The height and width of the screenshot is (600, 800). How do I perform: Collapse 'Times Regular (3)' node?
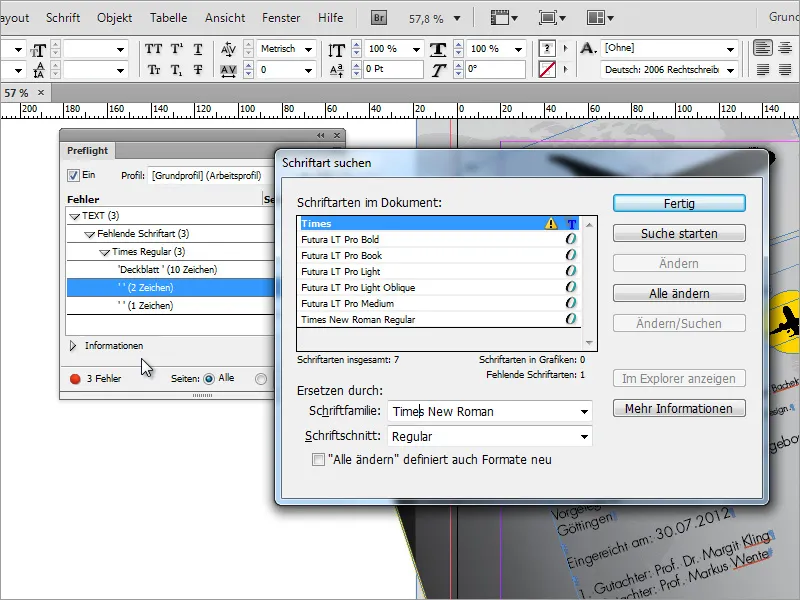tap(105, 252)
